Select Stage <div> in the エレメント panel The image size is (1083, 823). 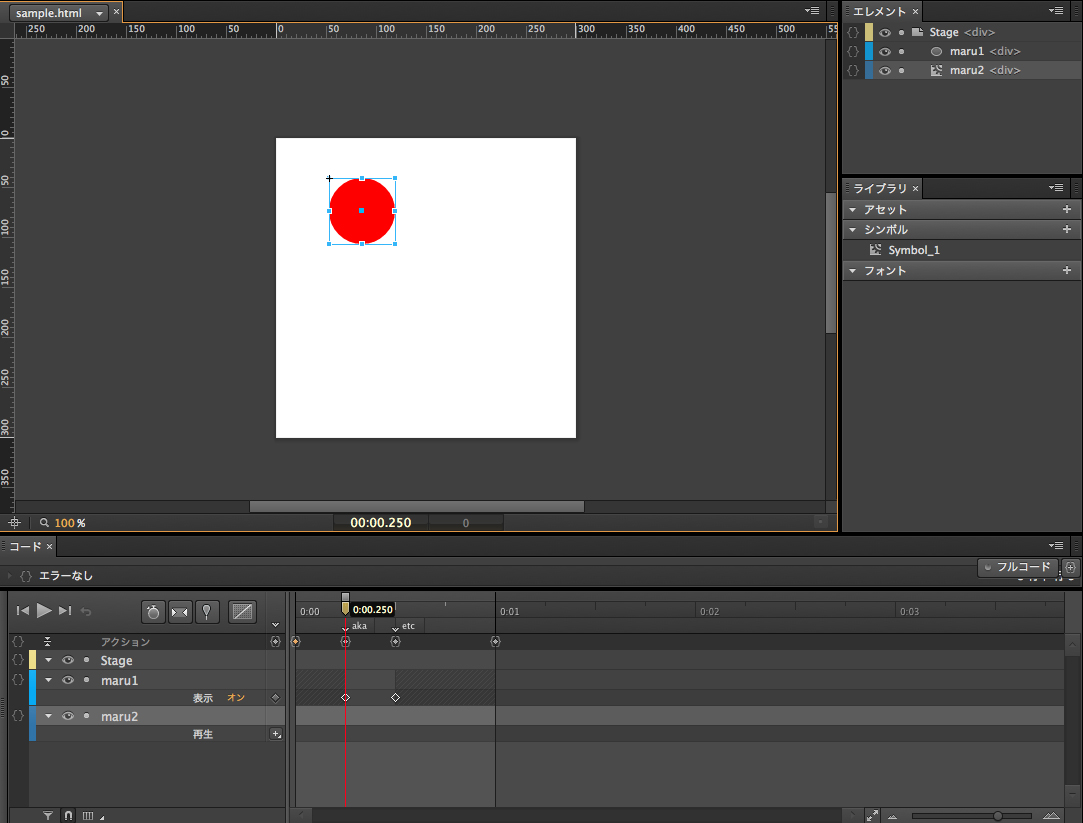(x=962, y=32)
